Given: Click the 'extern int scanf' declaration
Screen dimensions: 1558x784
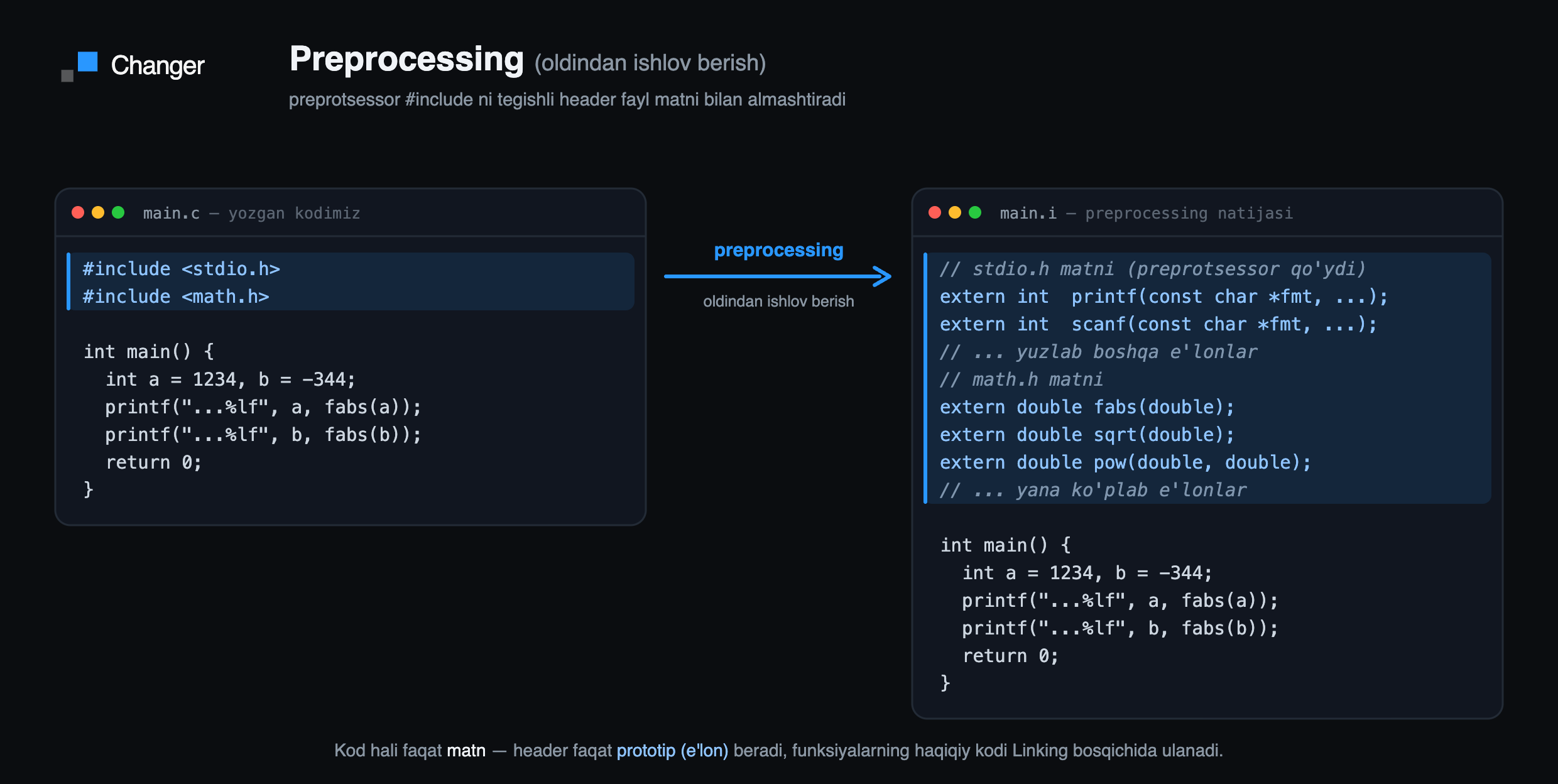Looking at the screenshot, I should (1158, 324).
